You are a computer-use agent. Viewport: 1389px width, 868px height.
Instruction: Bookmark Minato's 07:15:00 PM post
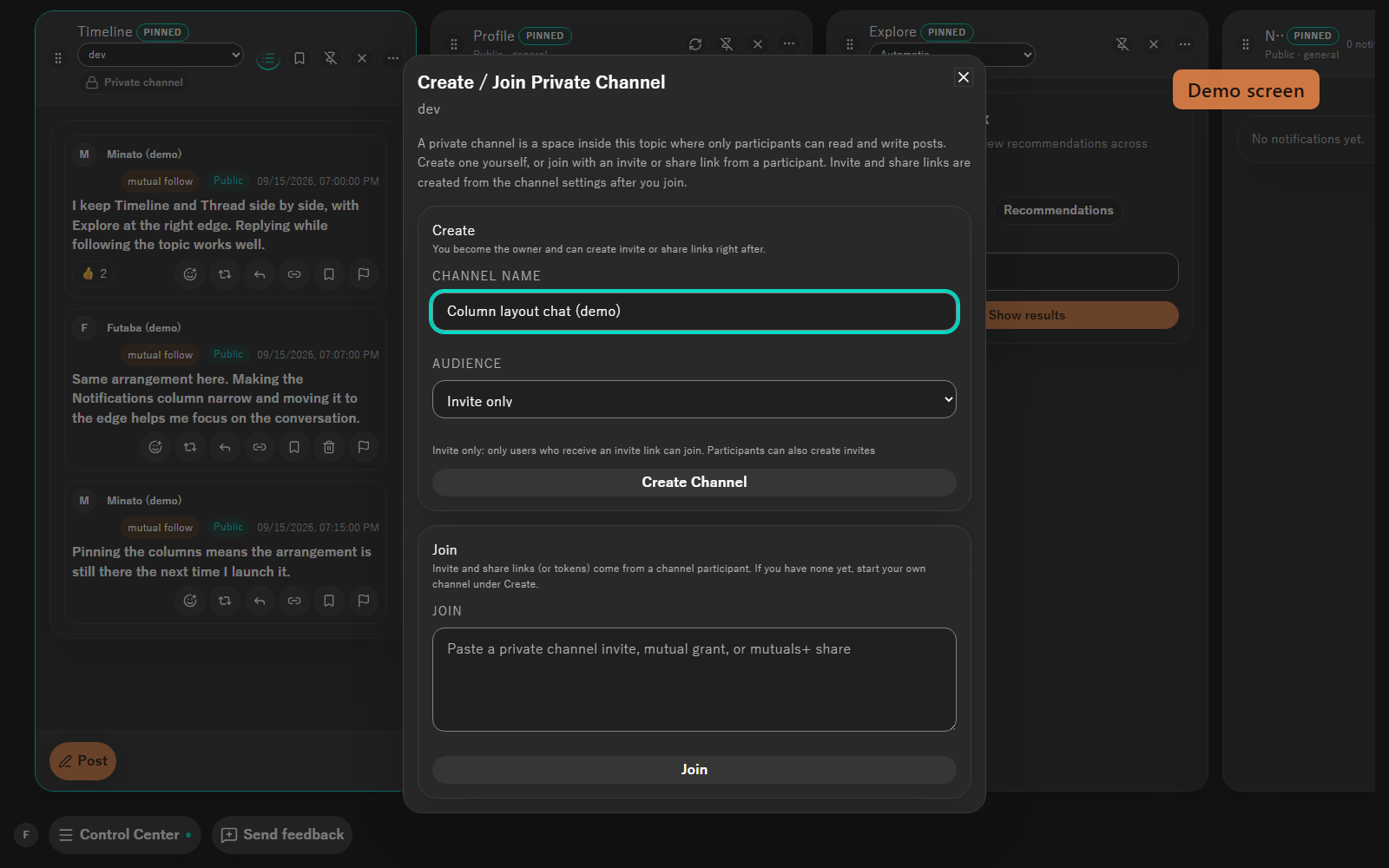click(x=329, y=601)
